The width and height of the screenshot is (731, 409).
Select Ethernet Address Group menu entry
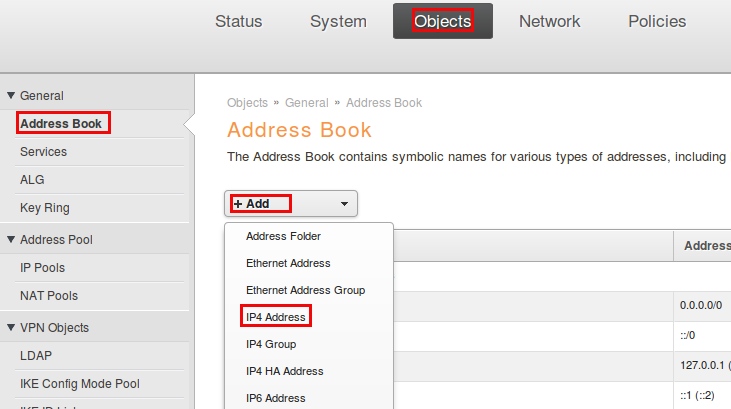click(305, 290)
